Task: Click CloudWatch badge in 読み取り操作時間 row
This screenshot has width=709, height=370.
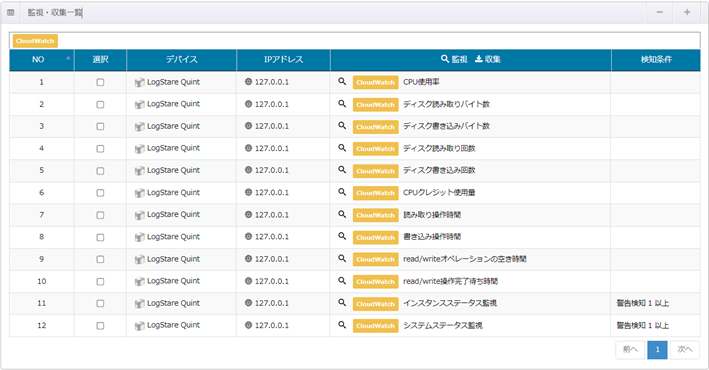Action: [375, 215]
